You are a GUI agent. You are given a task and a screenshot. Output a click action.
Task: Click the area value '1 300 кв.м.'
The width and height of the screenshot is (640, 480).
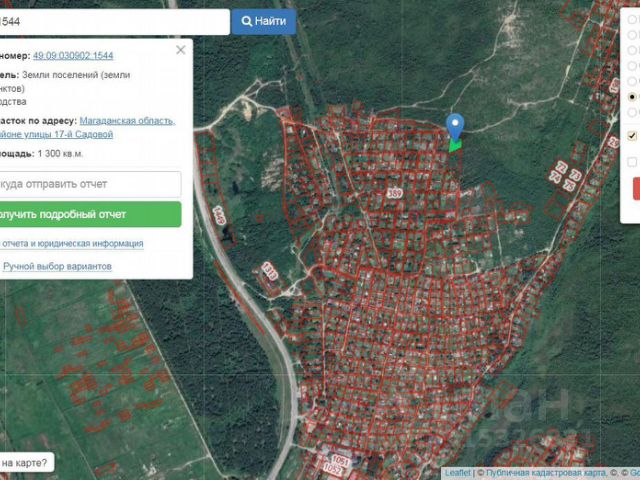pos(60,154)
